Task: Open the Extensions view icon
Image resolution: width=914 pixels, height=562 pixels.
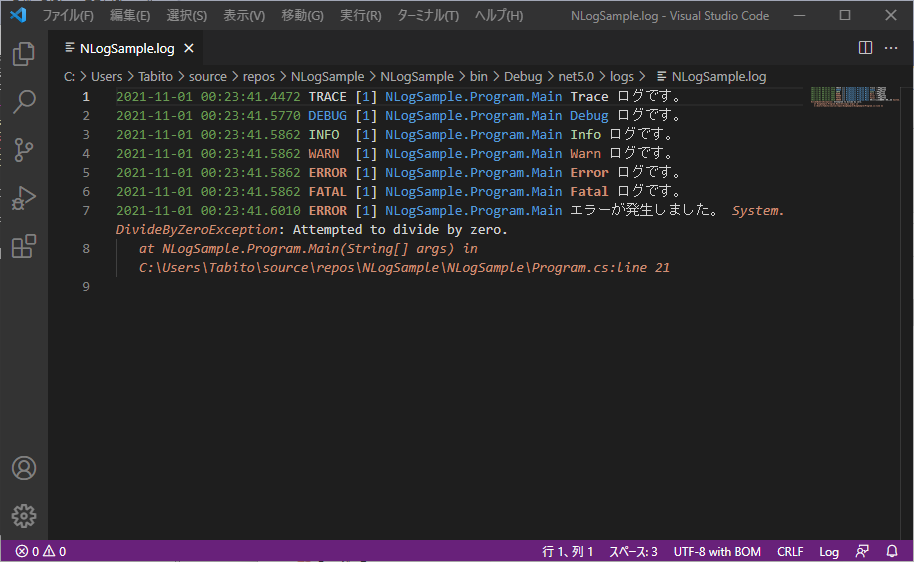Action: tap(24, 246)
